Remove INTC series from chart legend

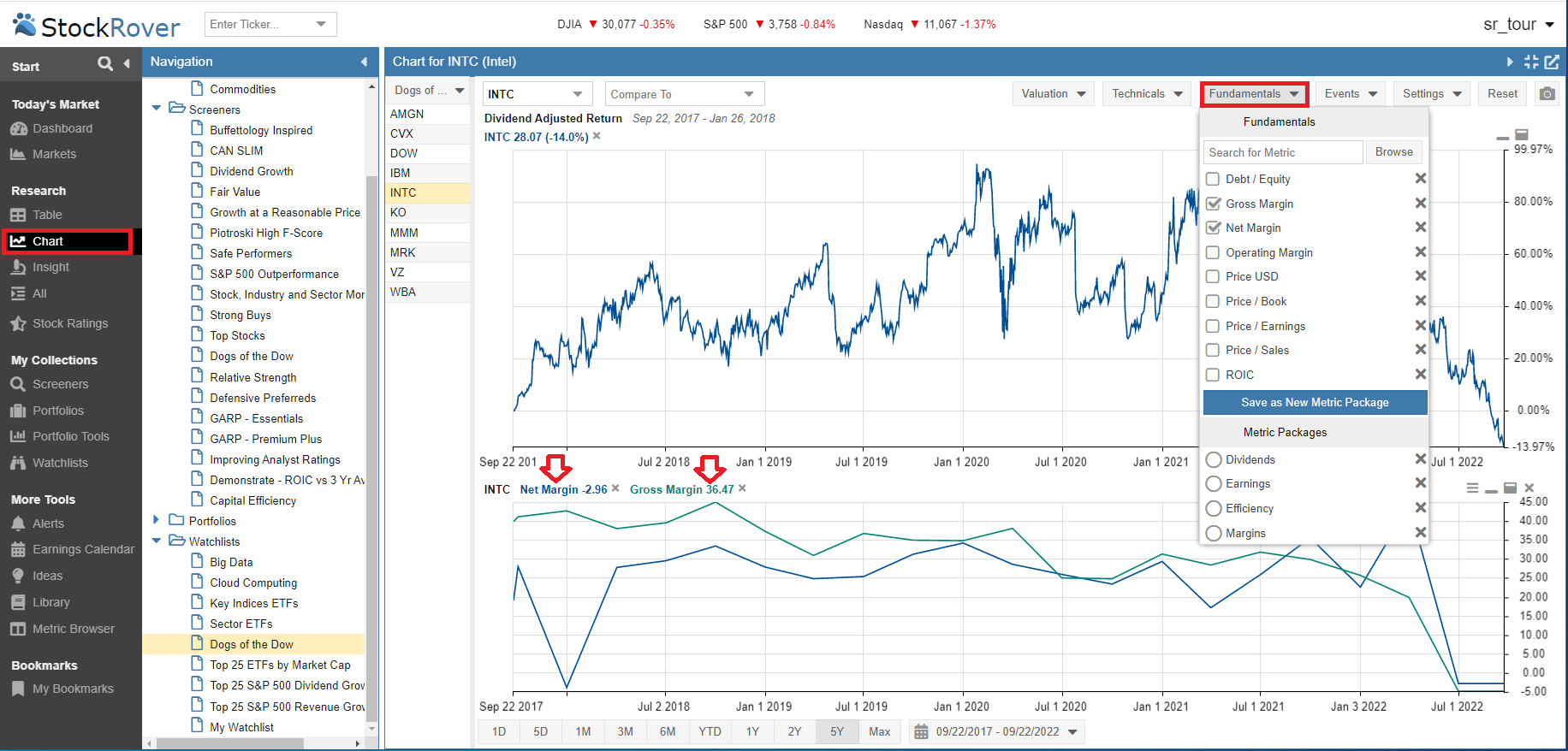597,136
